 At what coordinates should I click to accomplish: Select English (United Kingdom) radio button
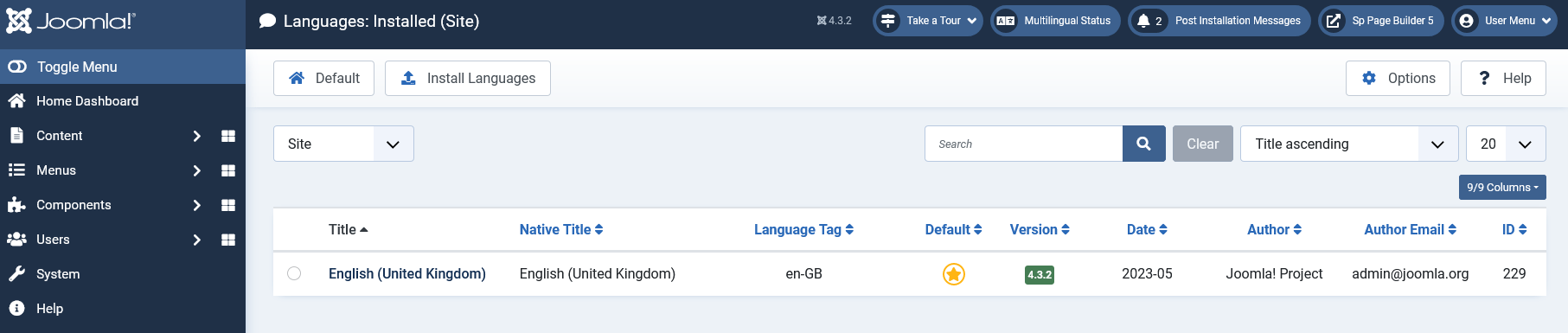294,273
